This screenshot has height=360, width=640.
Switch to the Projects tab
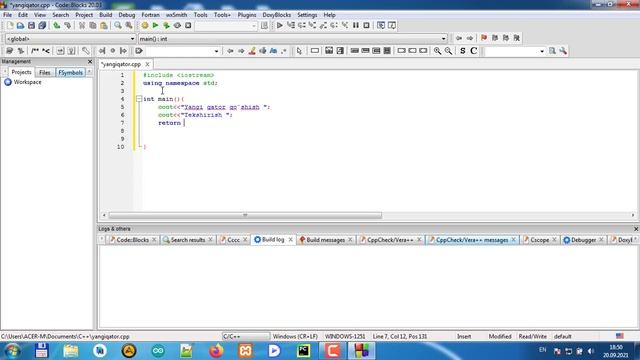pyautogui.click(x=21, y=72)
